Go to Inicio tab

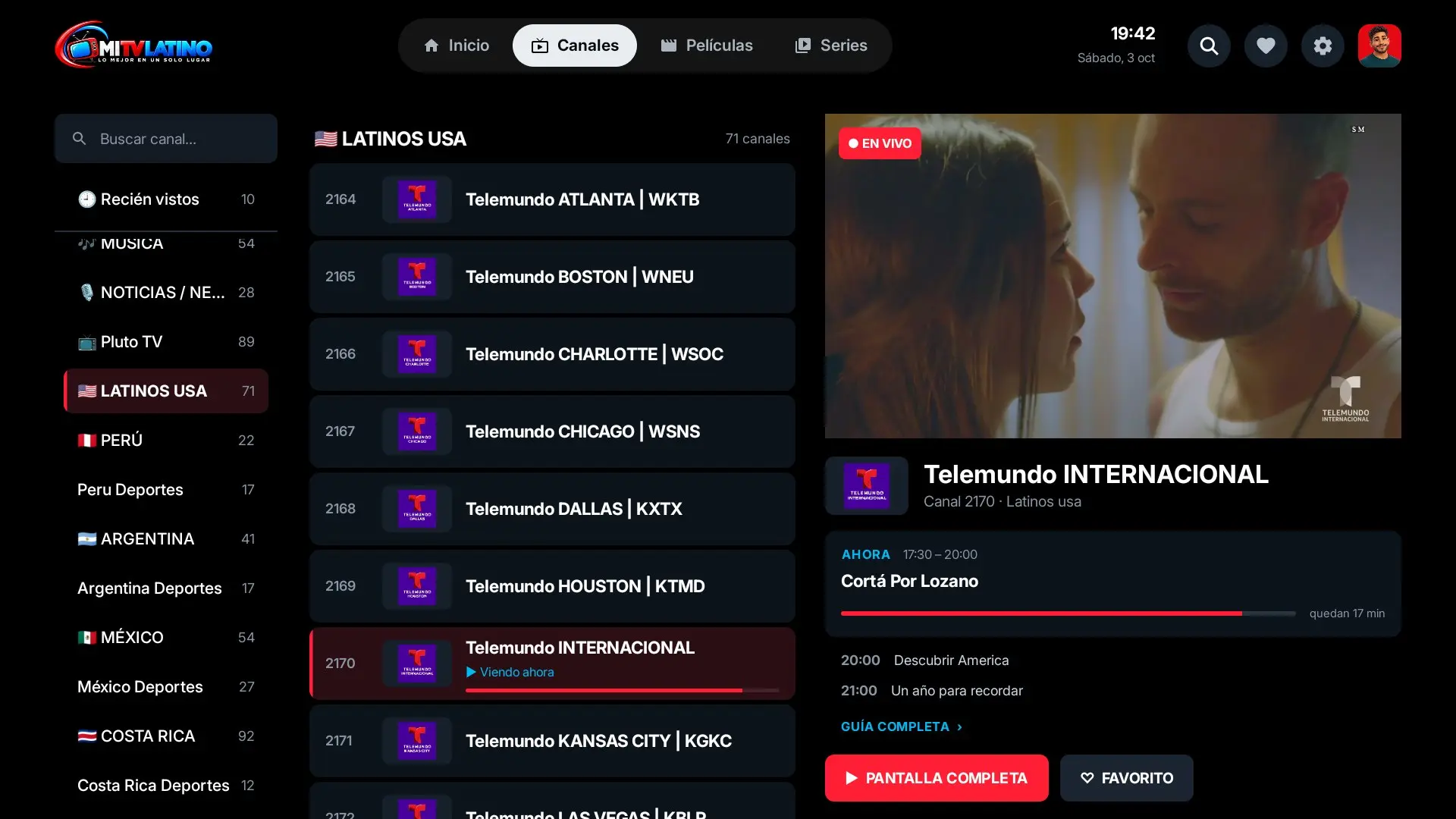[x=457, y=45]
